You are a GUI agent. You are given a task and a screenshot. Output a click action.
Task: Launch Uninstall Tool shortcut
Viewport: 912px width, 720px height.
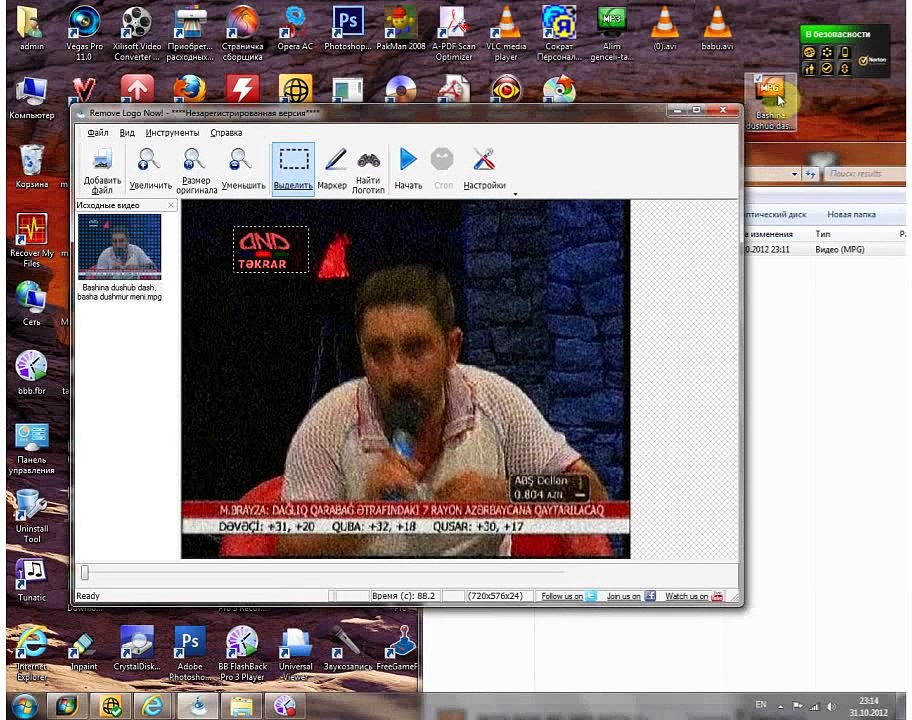pos(31,516)
